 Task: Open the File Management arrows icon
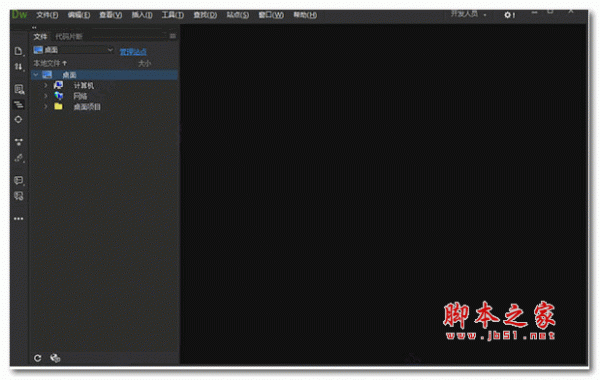pyautogui.click(x=18, y=67)
